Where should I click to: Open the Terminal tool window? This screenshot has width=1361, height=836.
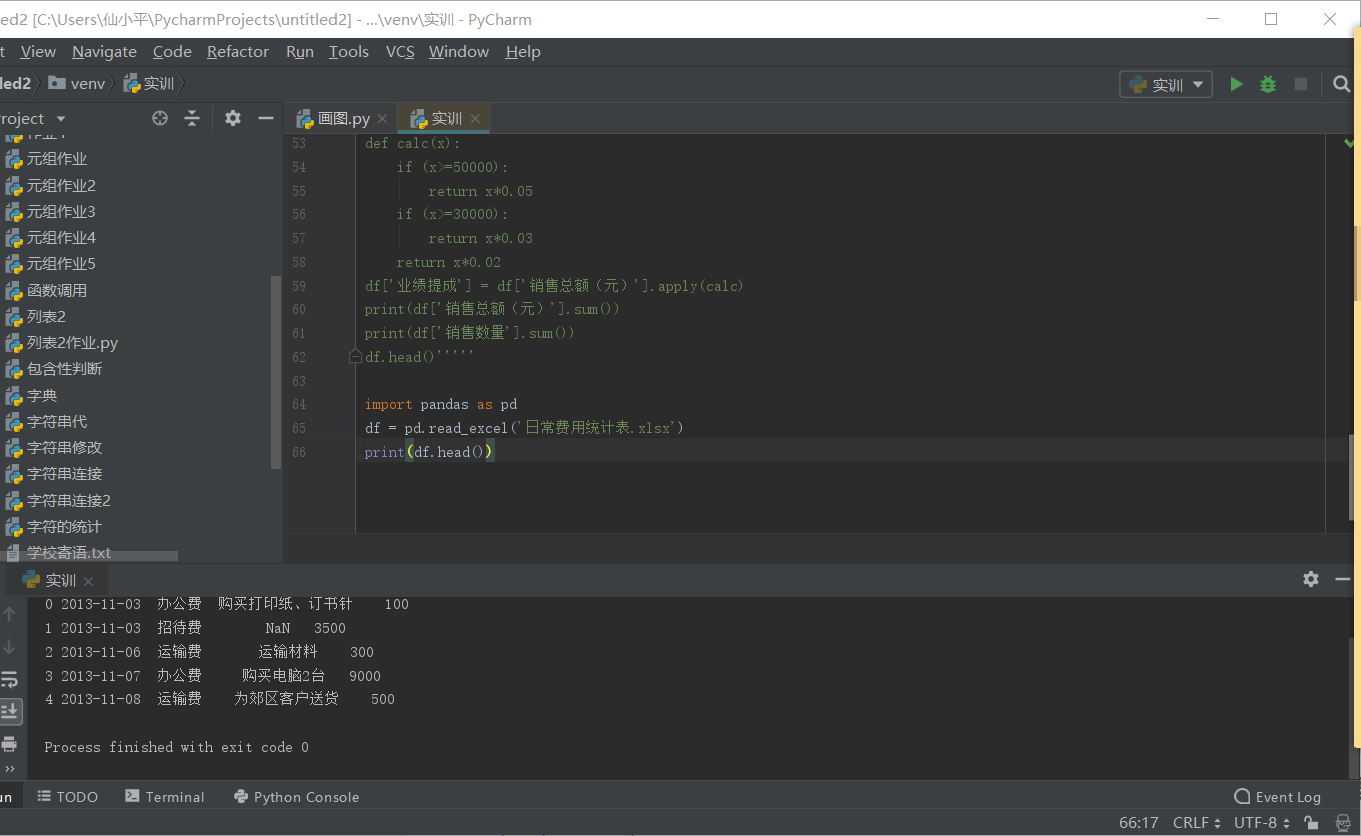165,797
